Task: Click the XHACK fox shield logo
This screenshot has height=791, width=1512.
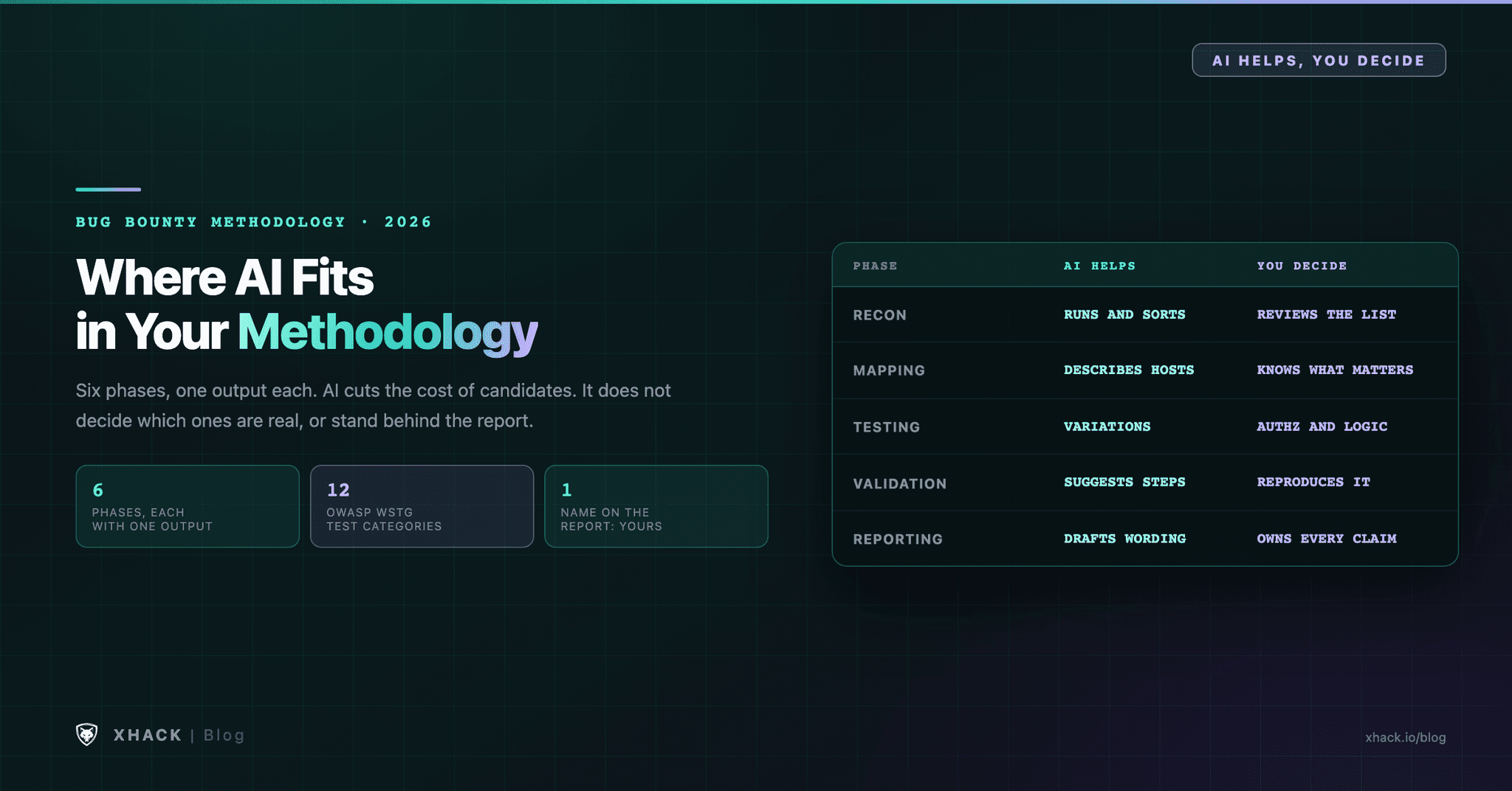Action: [x=87, y=734]
